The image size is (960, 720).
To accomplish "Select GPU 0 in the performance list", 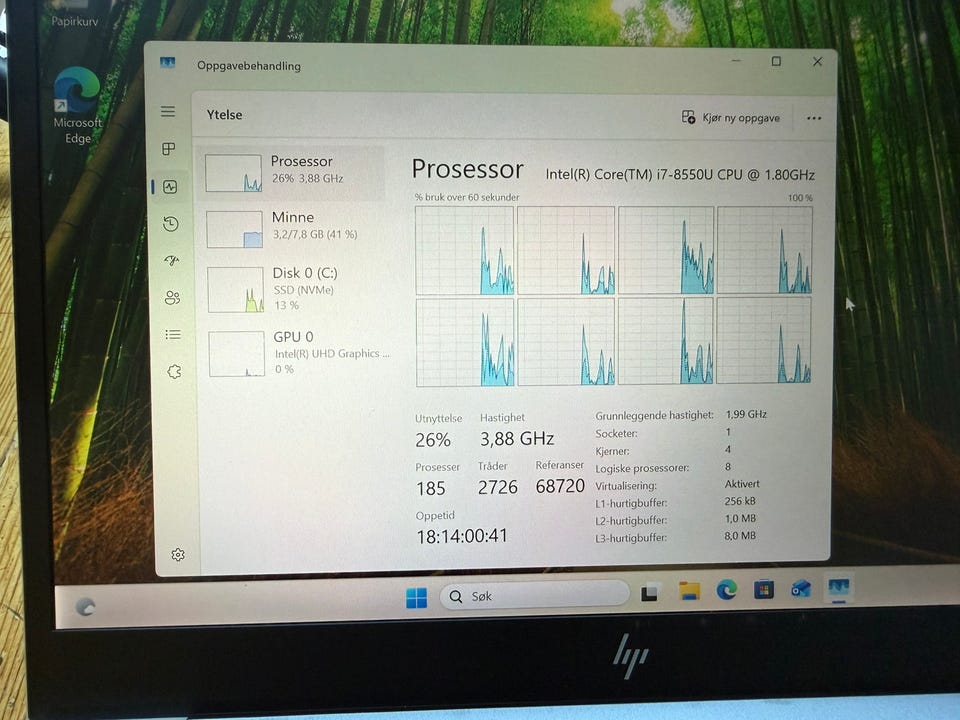I will [x=295, y=353].
